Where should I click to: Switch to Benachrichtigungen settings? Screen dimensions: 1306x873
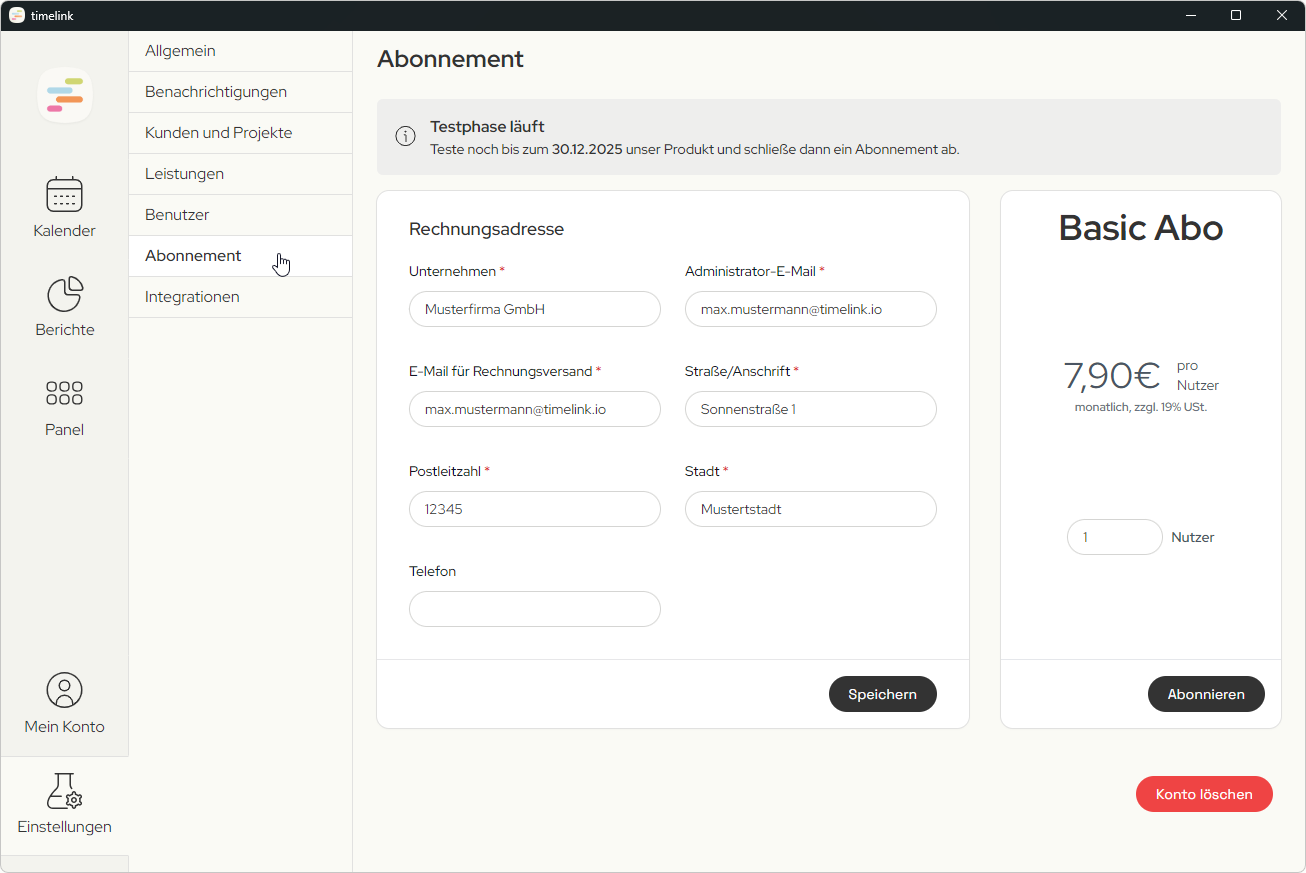click(216, 91)
